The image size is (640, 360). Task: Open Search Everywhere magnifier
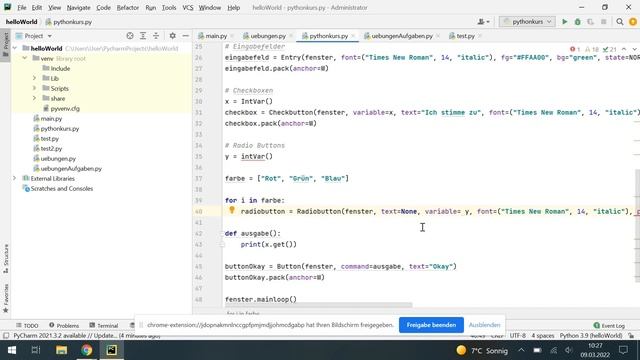[620, 22]
